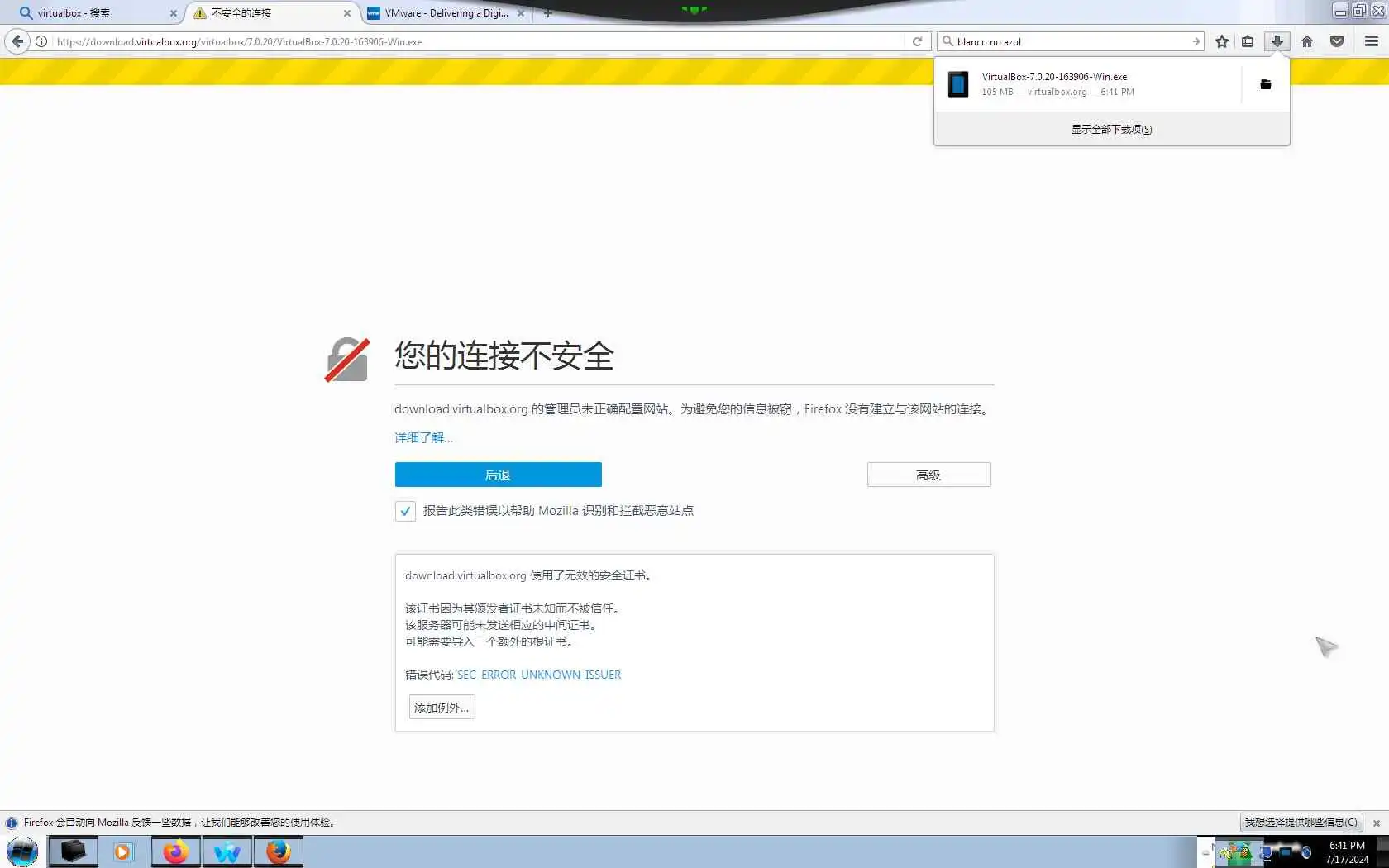The height and width of the screenshot is (868, 1389).
Task: Bookmark this page with the star icon
Action: tap(1222, 41)
